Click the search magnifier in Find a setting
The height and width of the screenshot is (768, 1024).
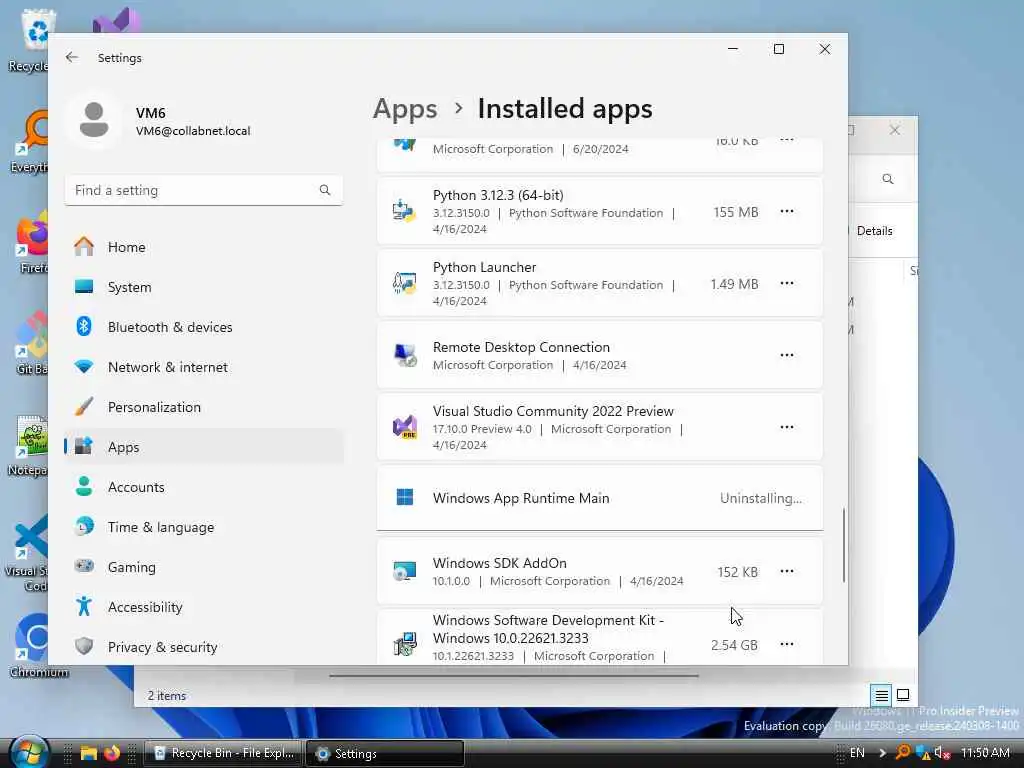coord(325,190)
